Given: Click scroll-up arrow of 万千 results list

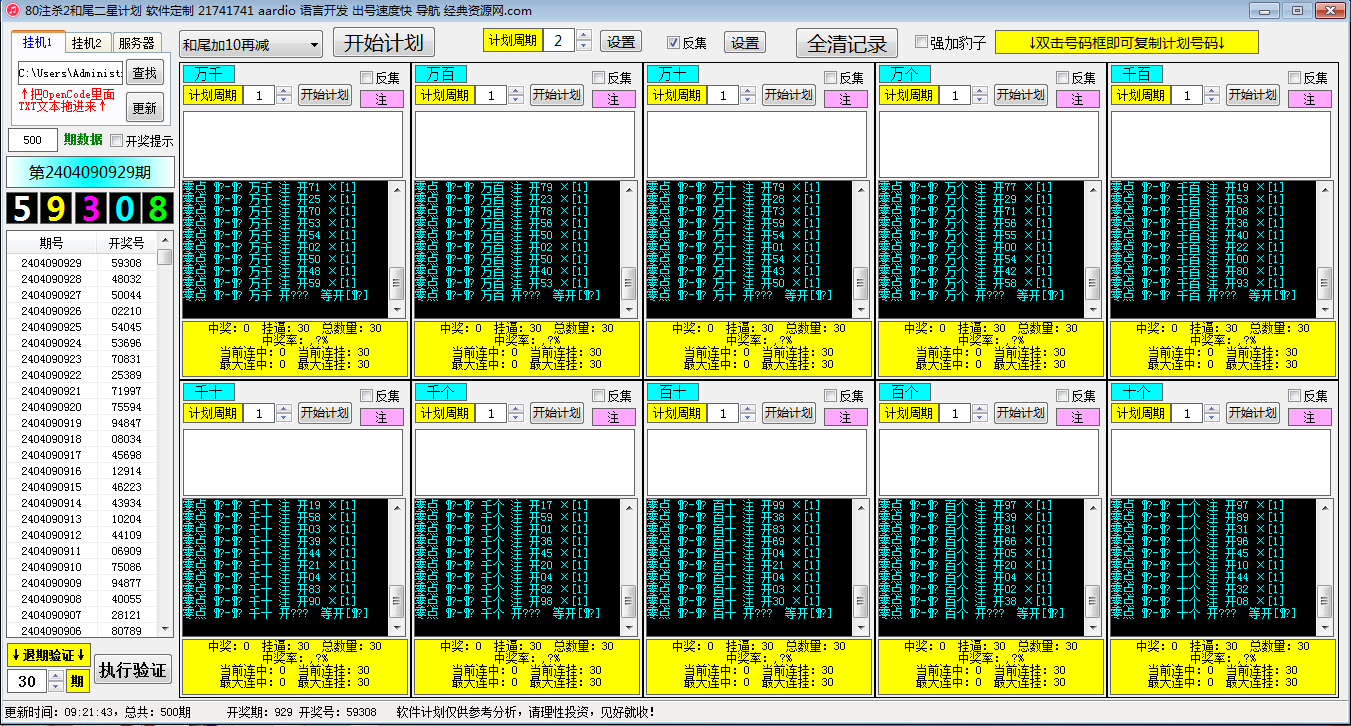Looking at the screenshot, I should pyautogui.click(x=397, y=190).
